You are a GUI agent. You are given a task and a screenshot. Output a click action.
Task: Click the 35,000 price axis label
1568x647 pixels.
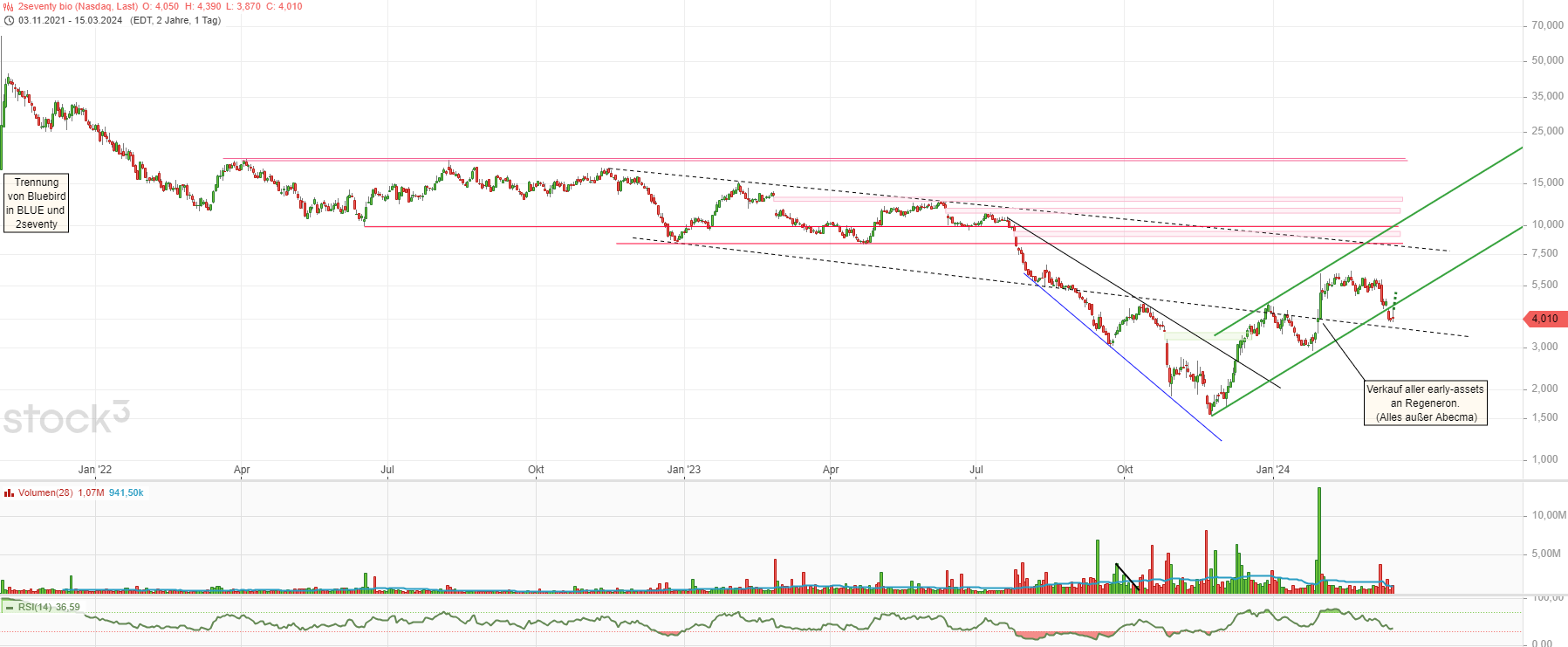tap(1548, 96)
